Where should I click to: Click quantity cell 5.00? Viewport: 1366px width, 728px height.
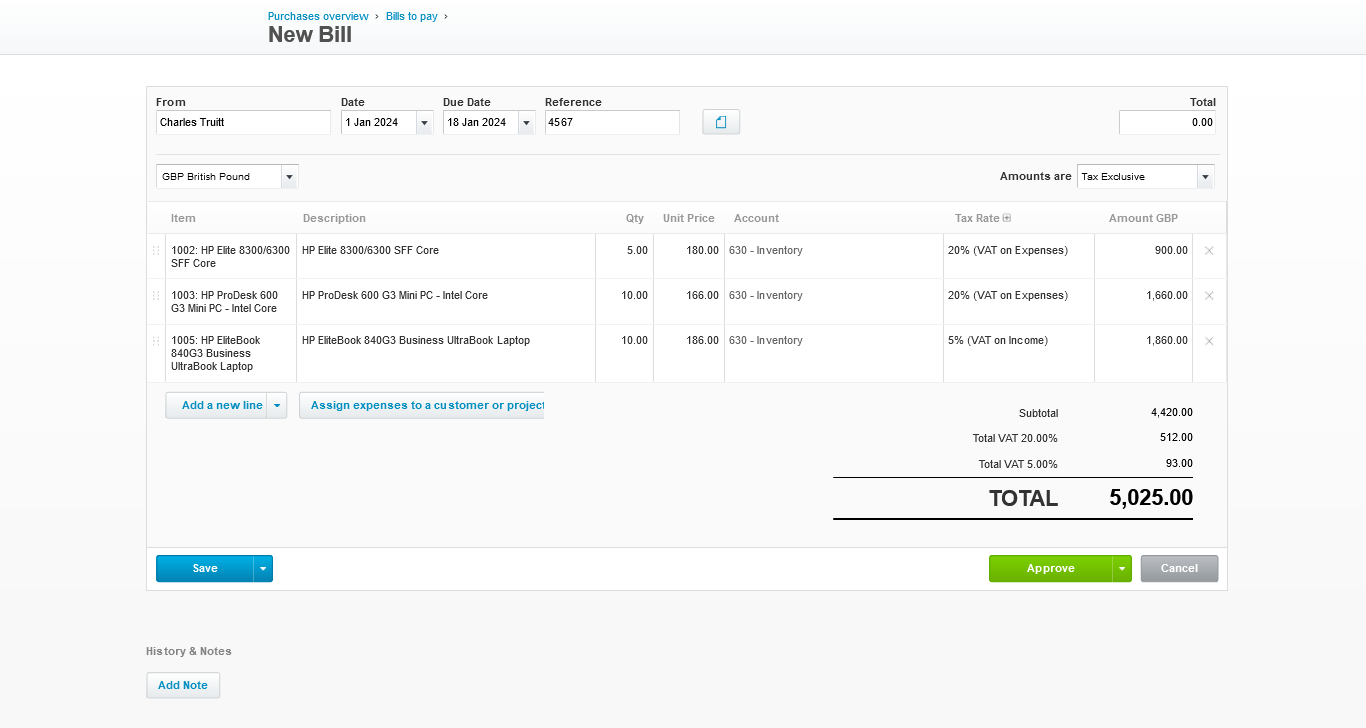[x=625, y=257]
